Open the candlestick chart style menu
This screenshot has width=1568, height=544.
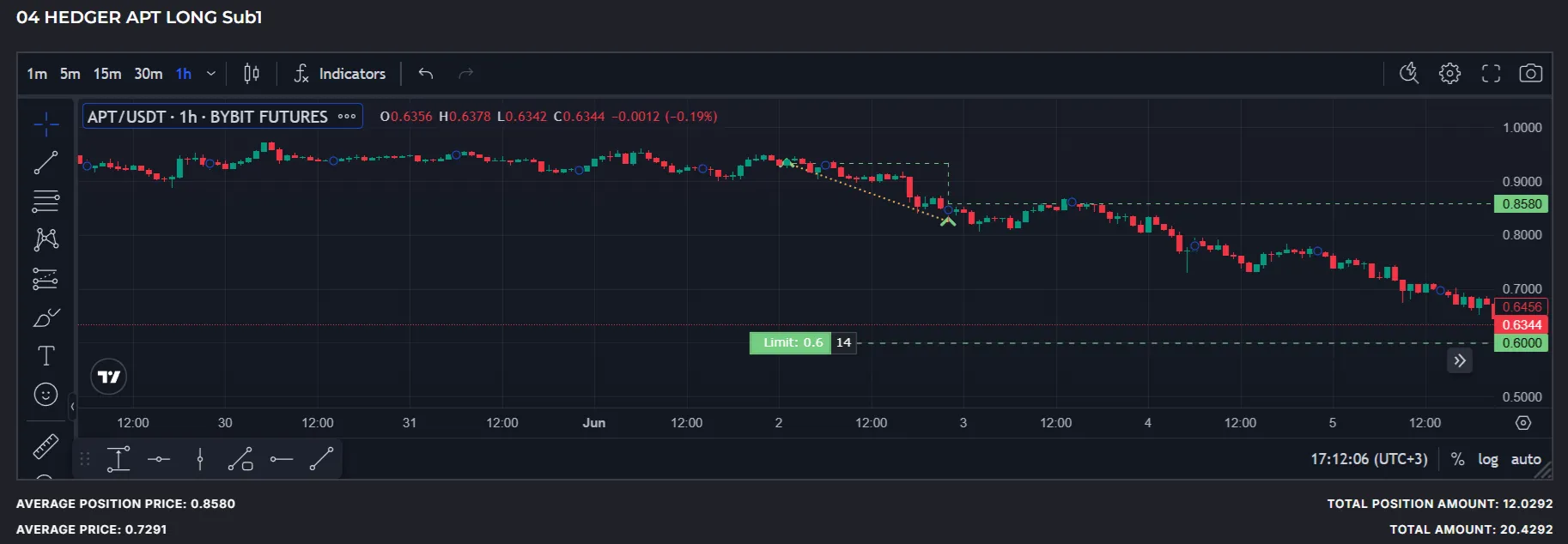click(x=252, y=74)
